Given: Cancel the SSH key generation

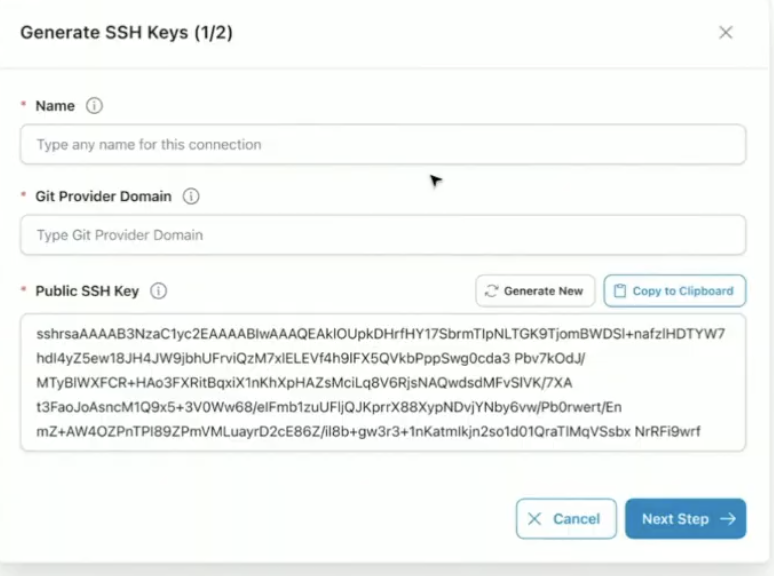Looking at the screenshot, I should (x=566, y=519).
